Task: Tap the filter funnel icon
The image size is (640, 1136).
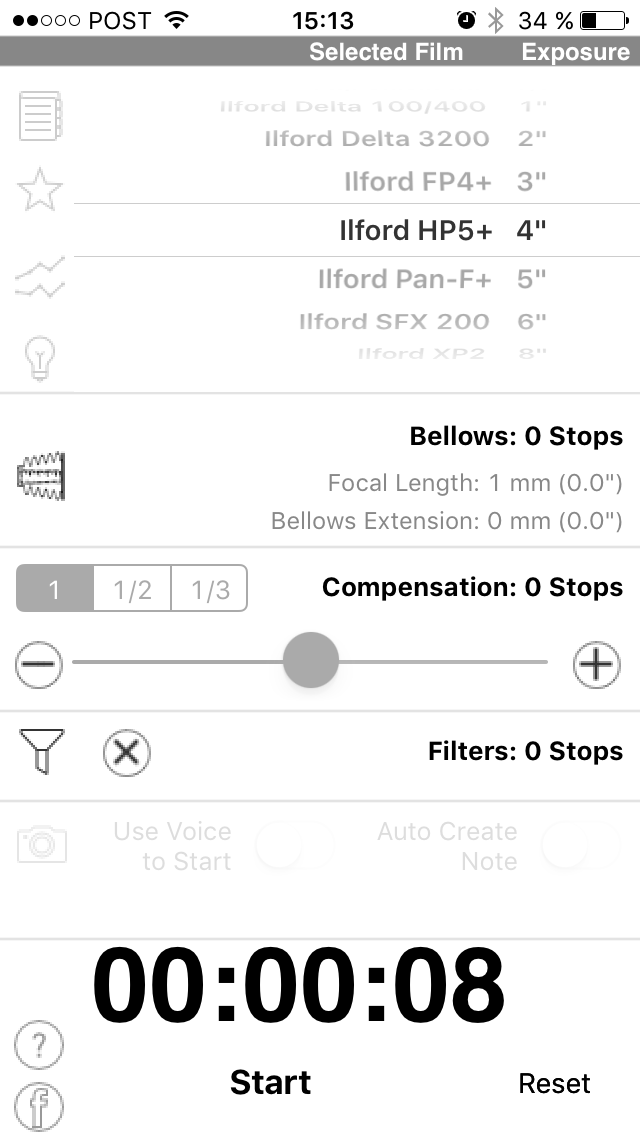Action: pos(41,751)
